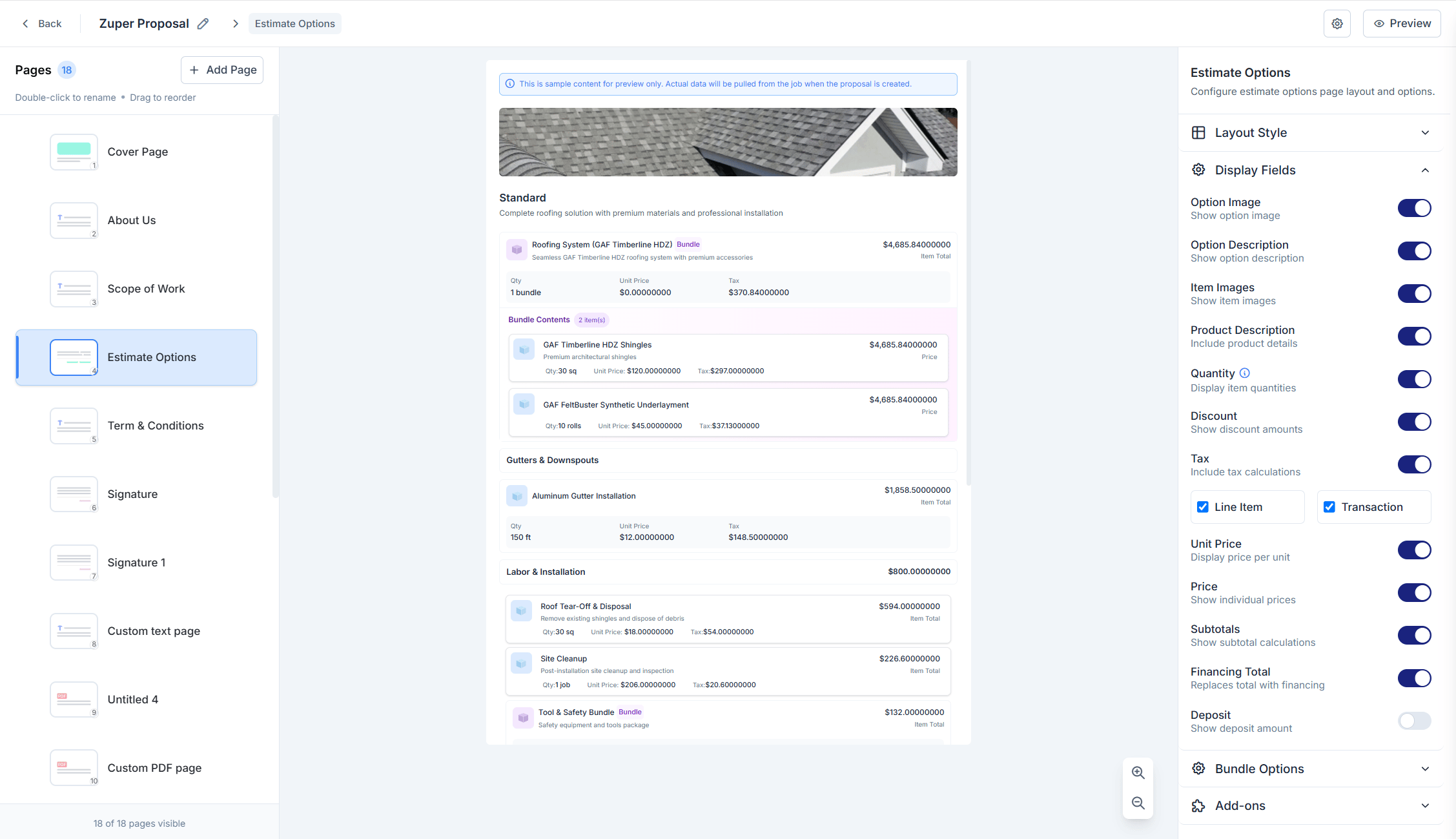Click the pages list scrollbar
Image resolution: width=1456 pixels, height=839 pixels.
(x=275, y=307)
